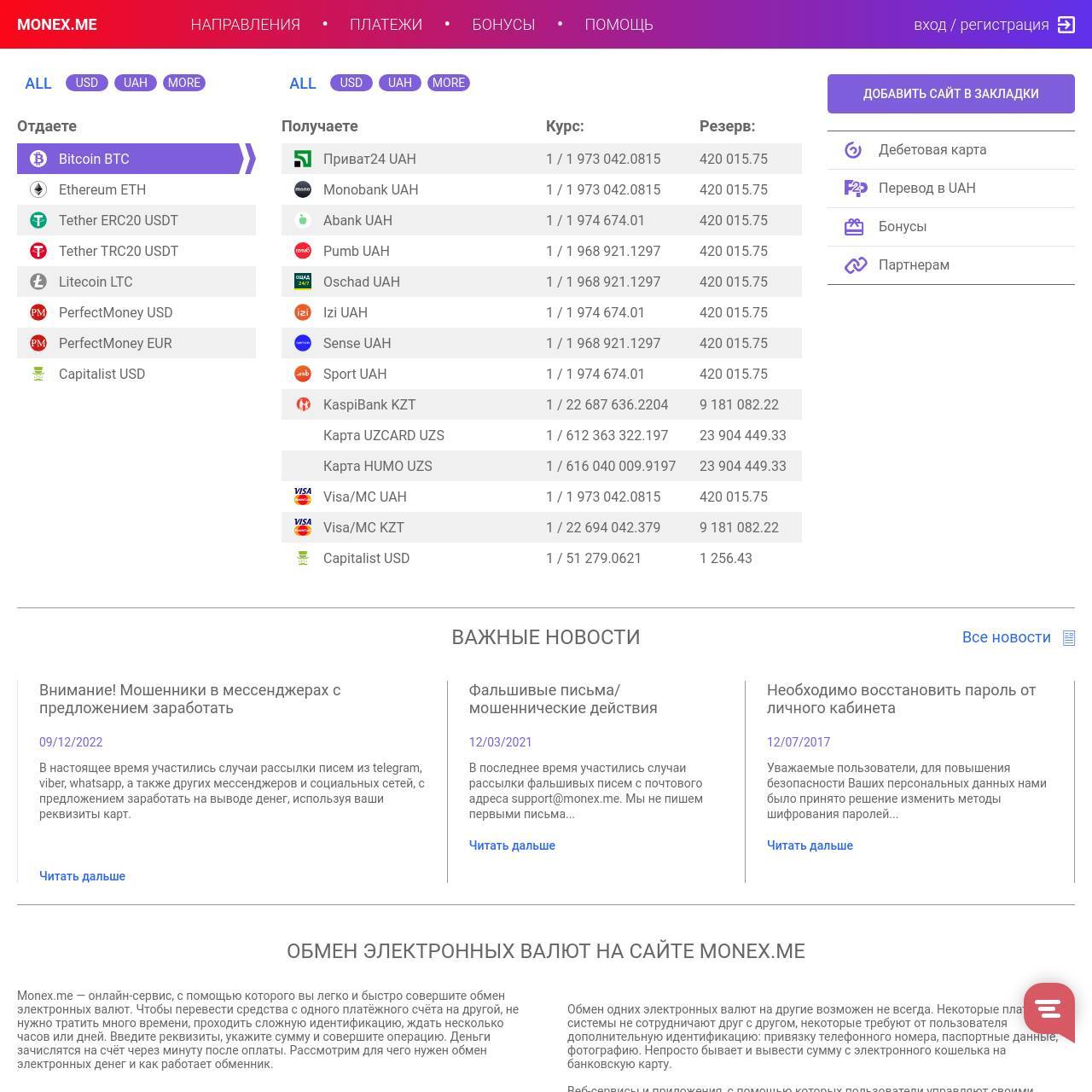Select ALL filter above Отдаете list
Image resolution: width=1092 pixels, height=1092 pixels.
[38, 83]
